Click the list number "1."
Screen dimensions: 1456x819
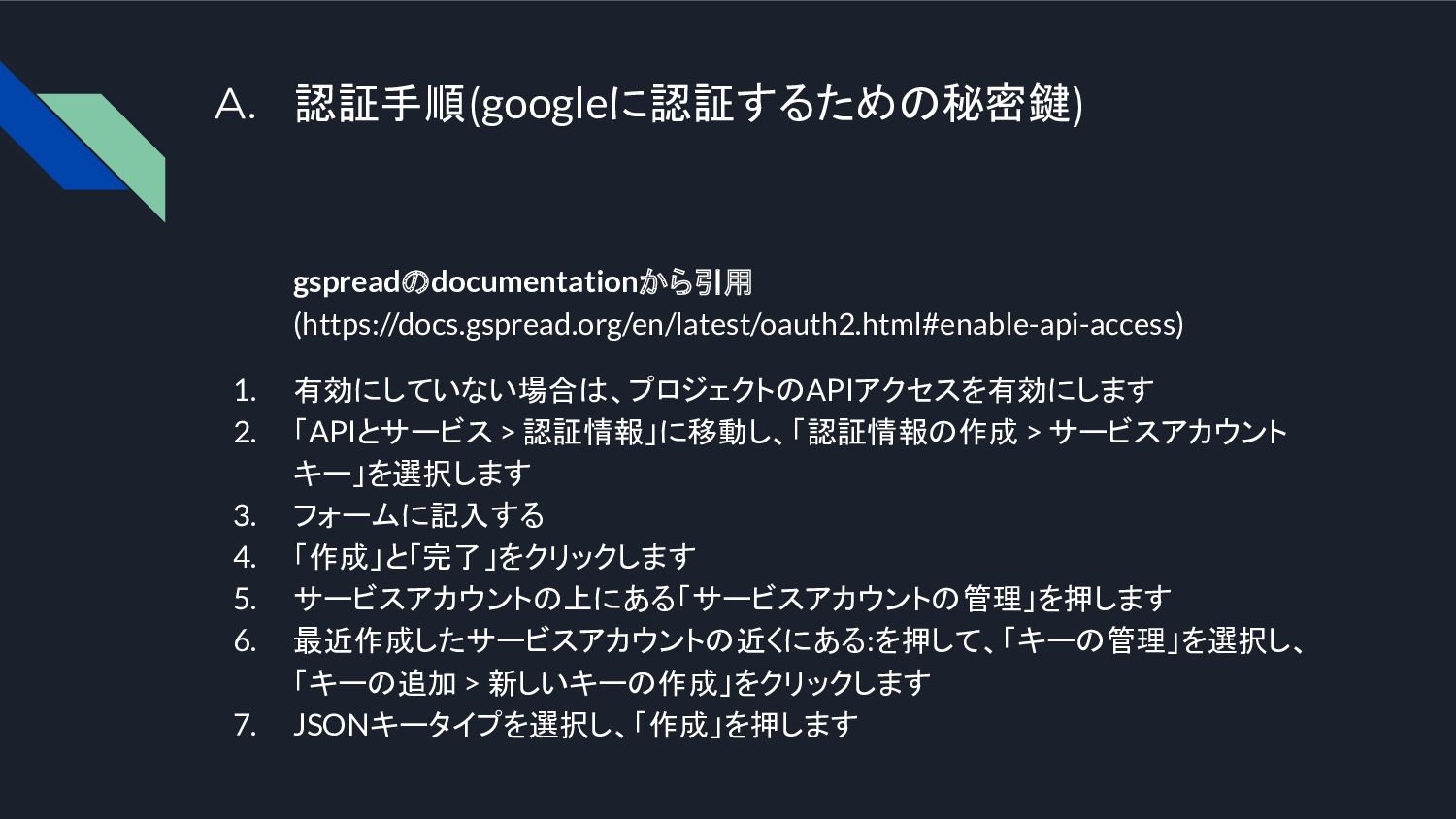[x=245, y=390]
